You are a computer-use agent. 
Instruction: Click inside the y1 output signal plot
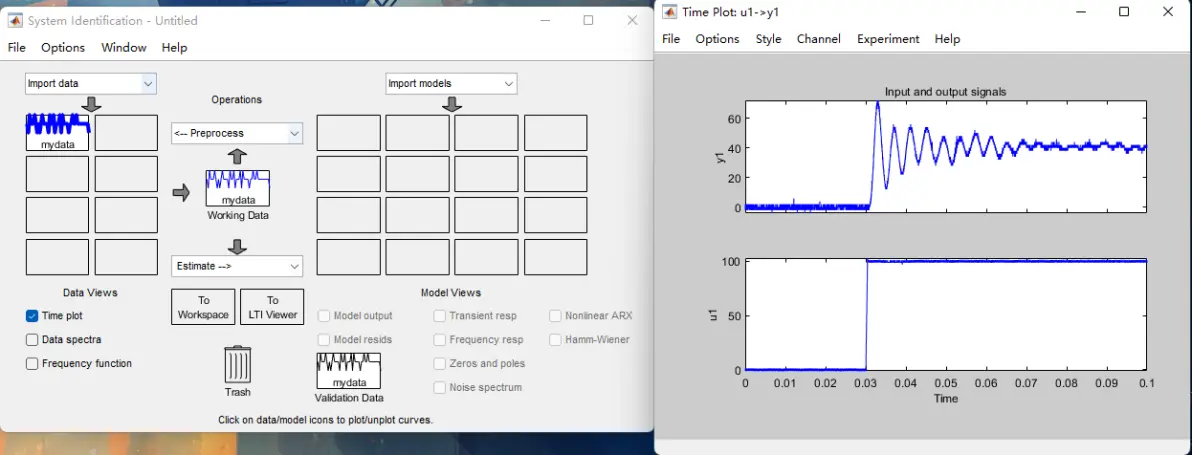pos(946,155)
